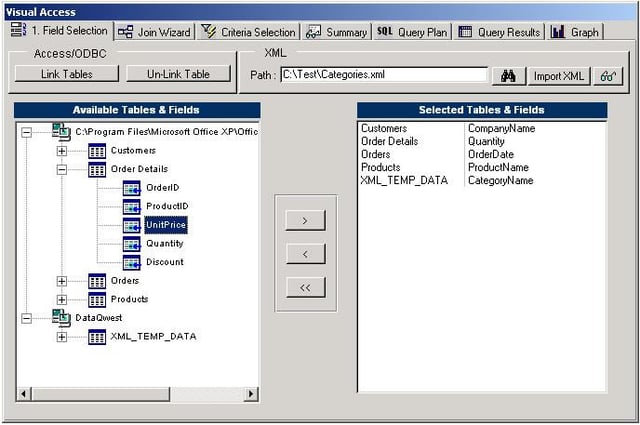Select Quantity field label in tree

click(x=165, y=244)
